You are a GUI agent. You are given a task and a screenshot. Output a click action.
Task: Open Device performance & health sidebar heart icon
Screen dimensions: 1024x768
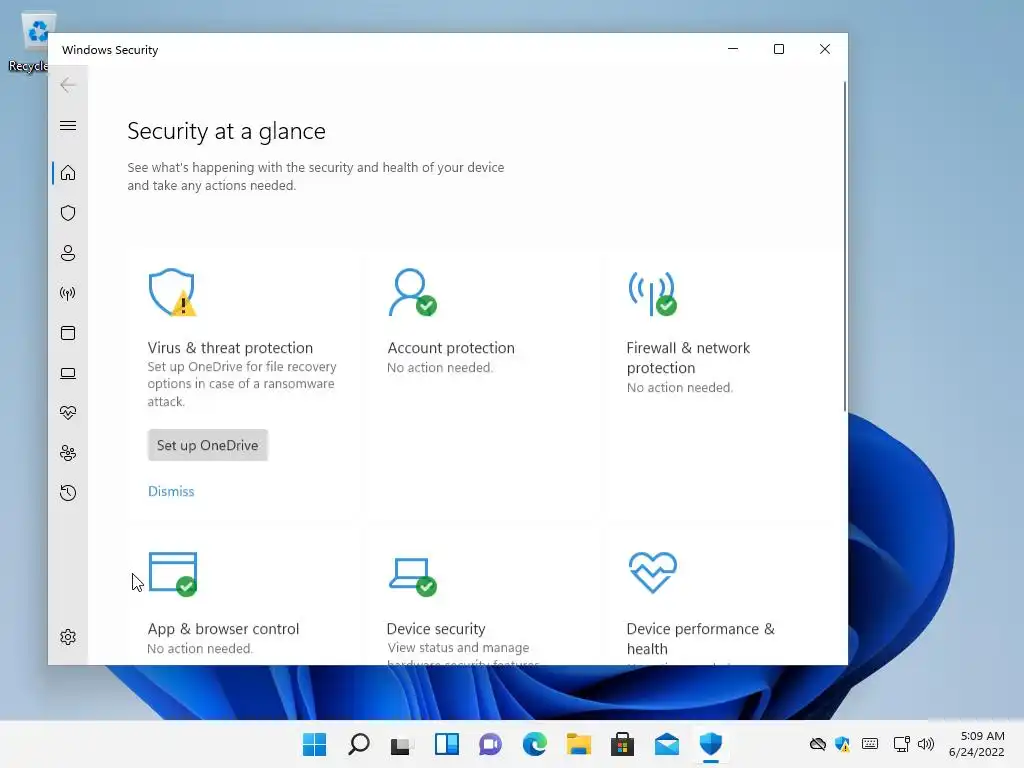(x=68, y=413)
